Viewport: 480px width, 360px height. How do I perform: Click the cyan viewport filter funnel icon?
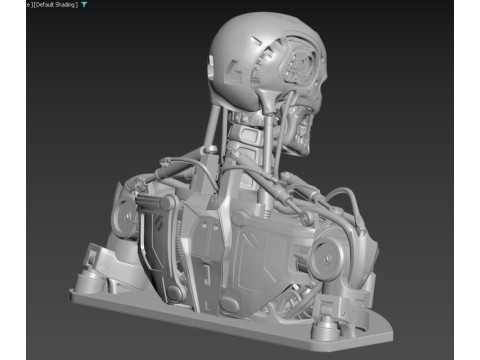[84, 5]
